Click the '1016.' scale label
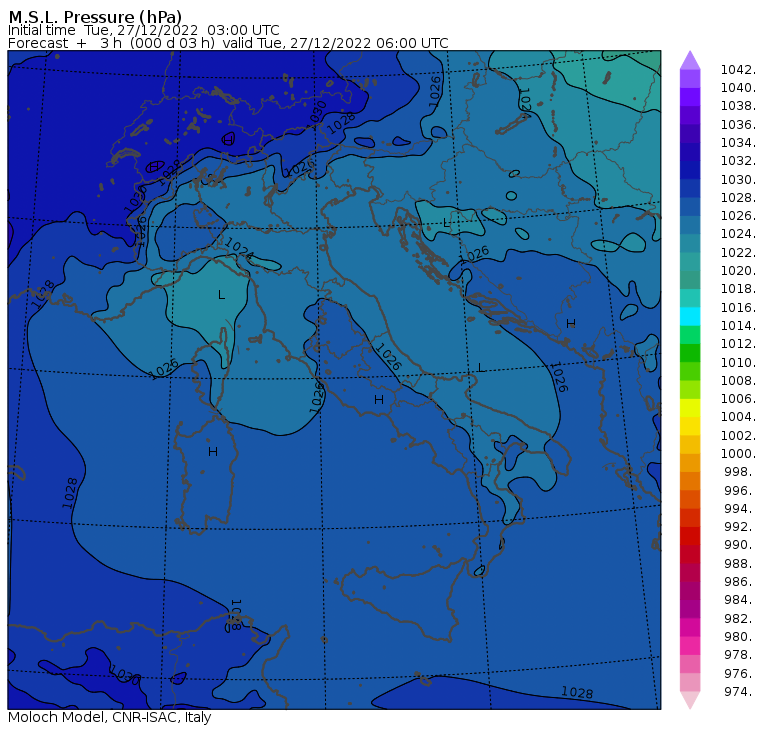The width and height of the screenshot is (760, 731). coord(738,307)
